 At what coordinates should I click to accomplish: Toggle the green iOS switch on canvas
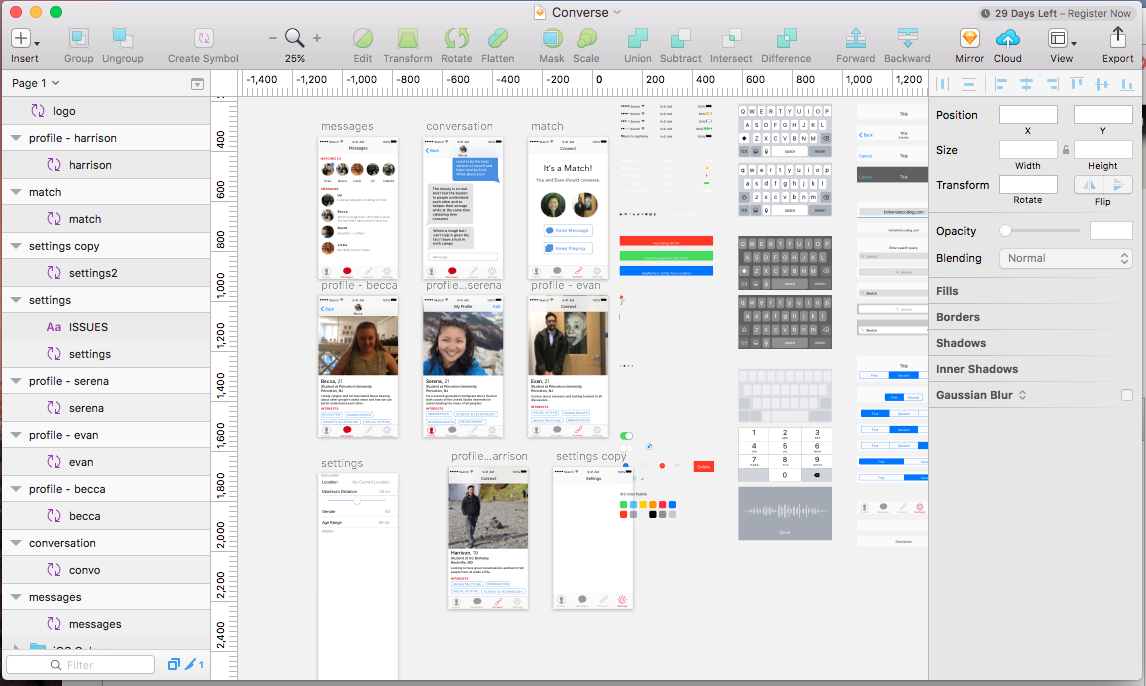click(x=626, y=435)
